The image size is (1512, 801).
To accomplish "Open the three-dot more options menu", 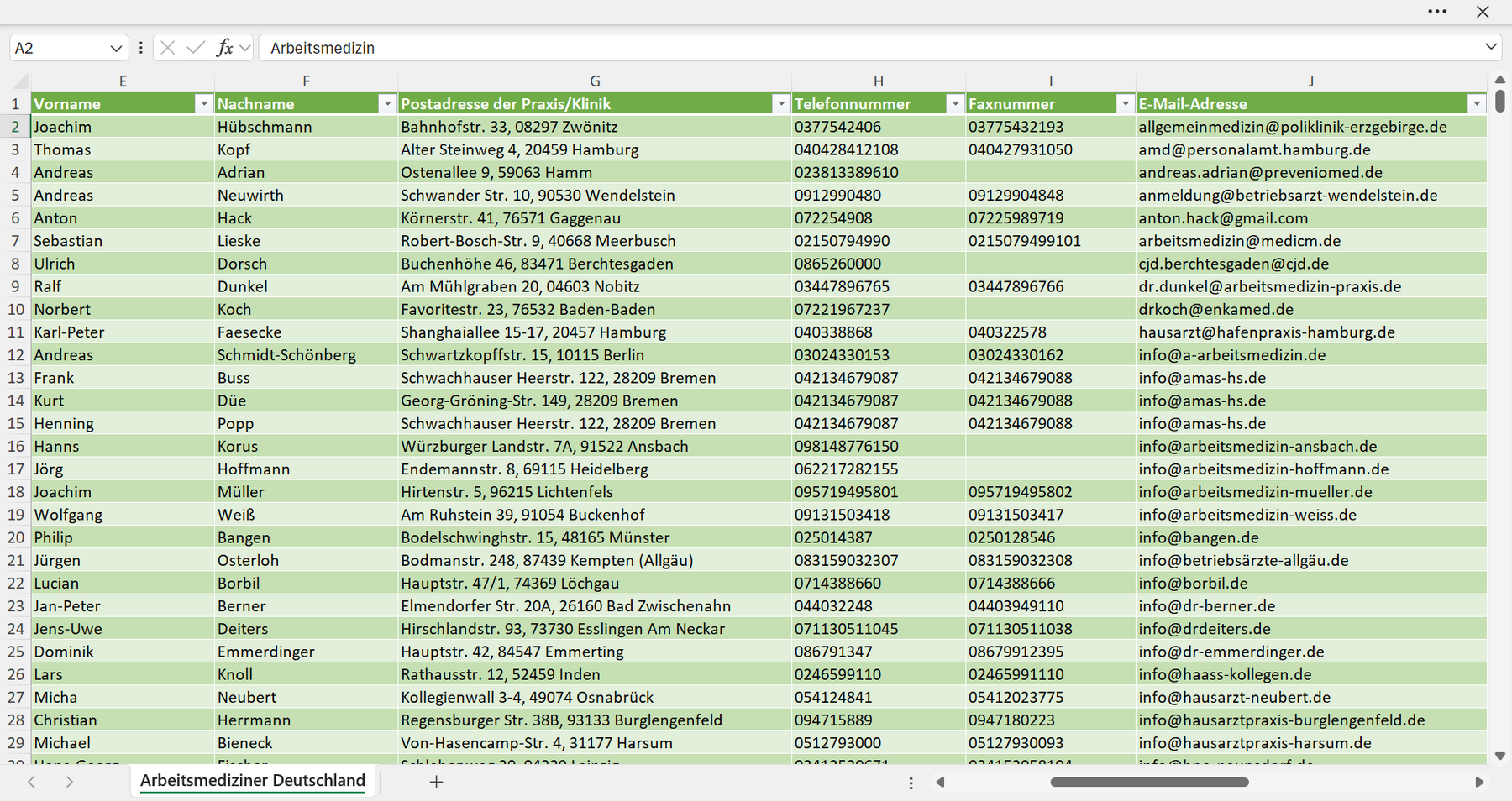I will pyautogui.click(x=1437, y=12).
